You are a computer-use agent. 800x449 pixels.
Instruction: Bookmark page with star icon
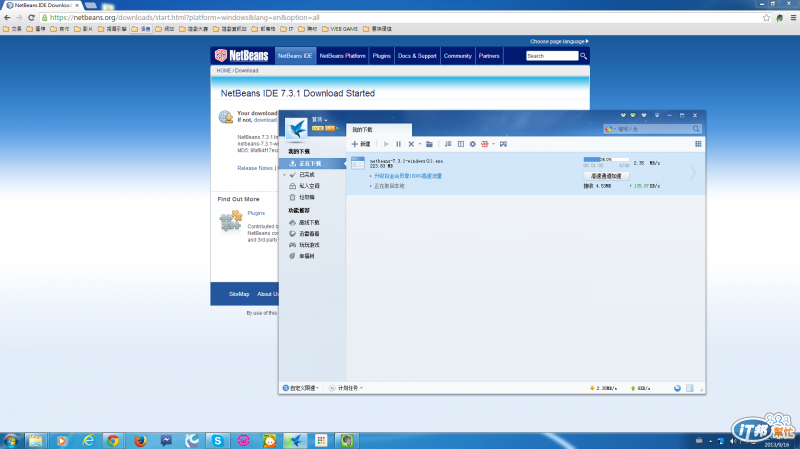coord(766,17)
